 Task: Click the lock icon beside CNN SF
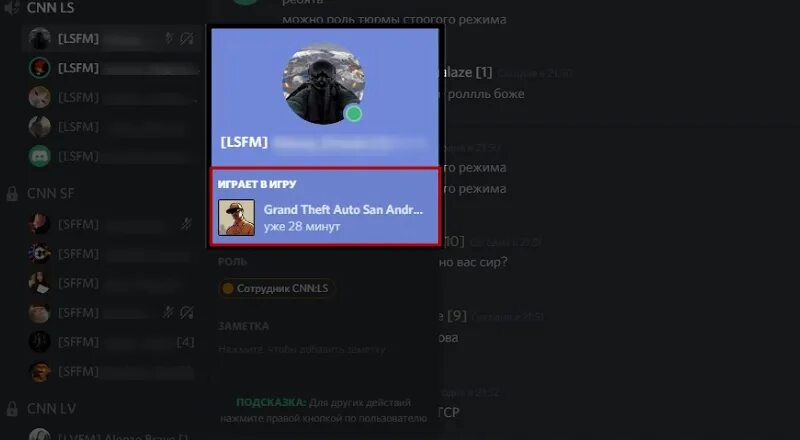[x=12, y=194]
